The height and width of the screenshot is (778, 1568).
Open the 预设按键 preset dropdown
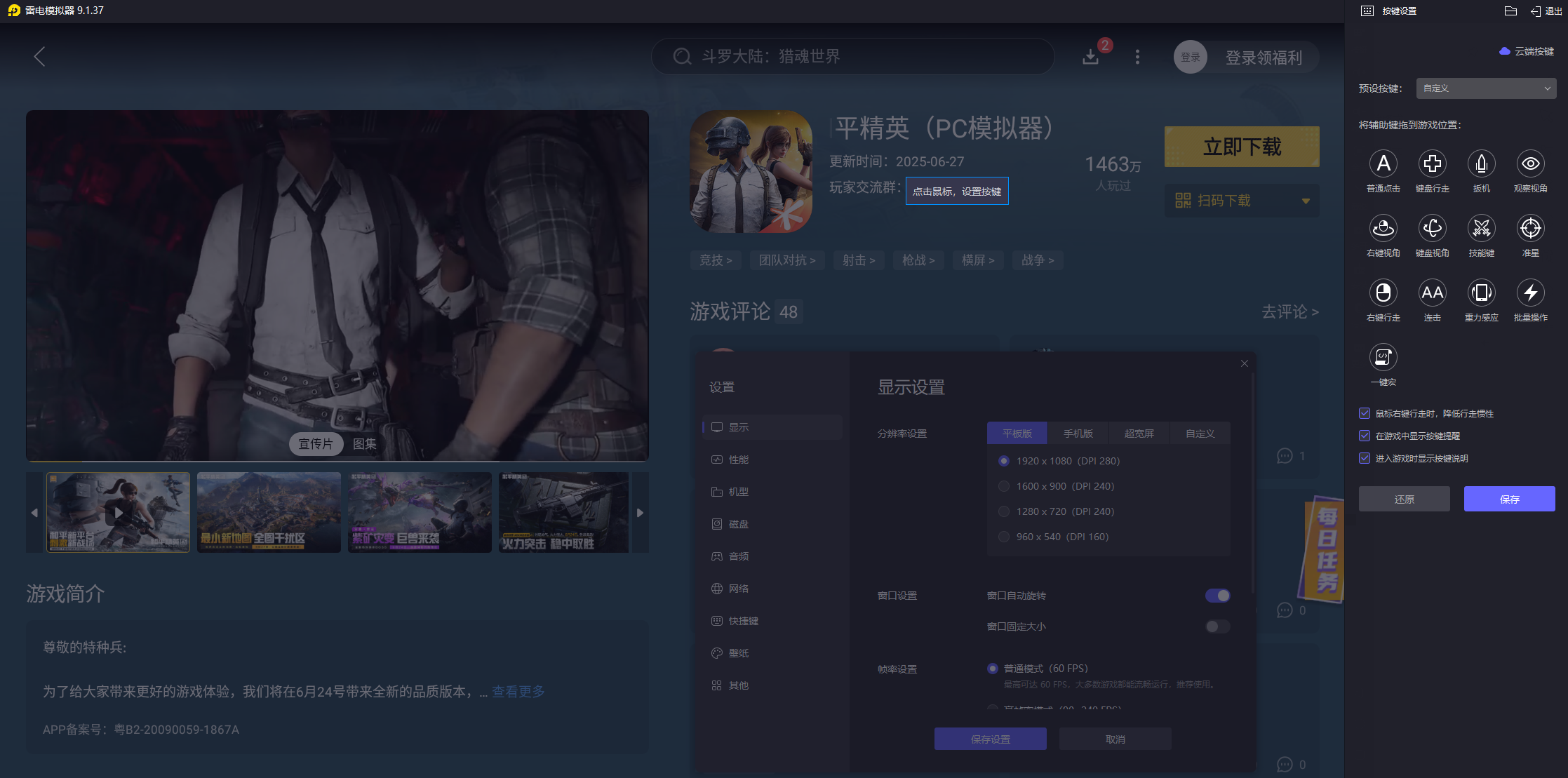coord(1485,88)
